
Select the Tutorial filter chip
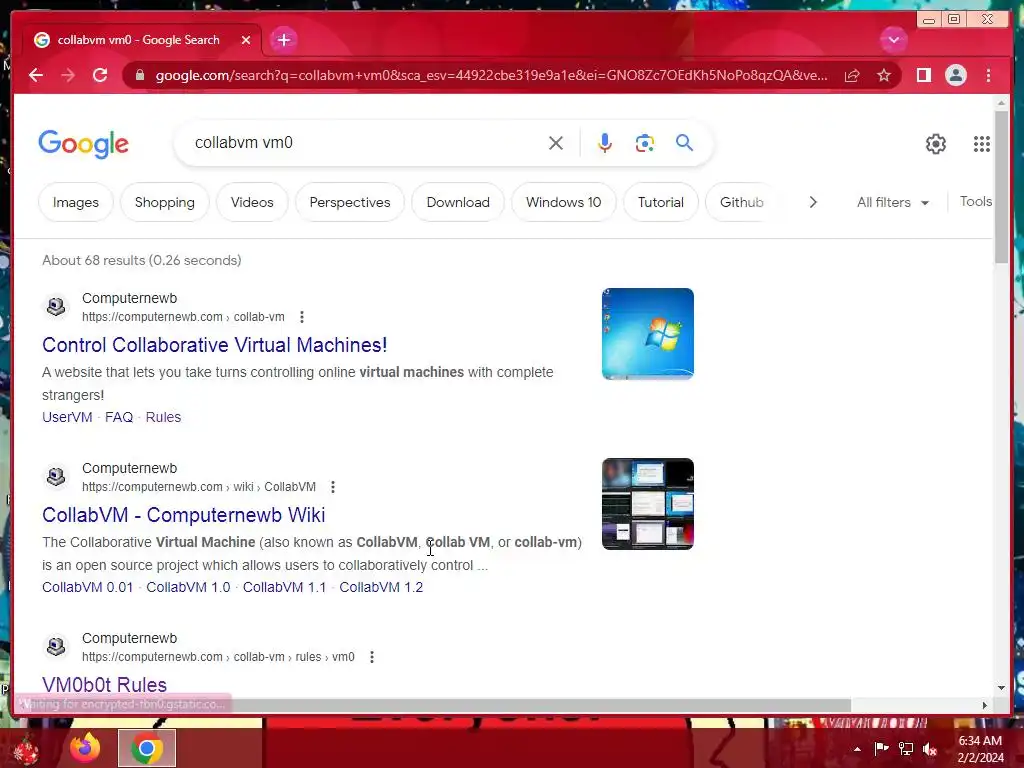click(661, 202)
